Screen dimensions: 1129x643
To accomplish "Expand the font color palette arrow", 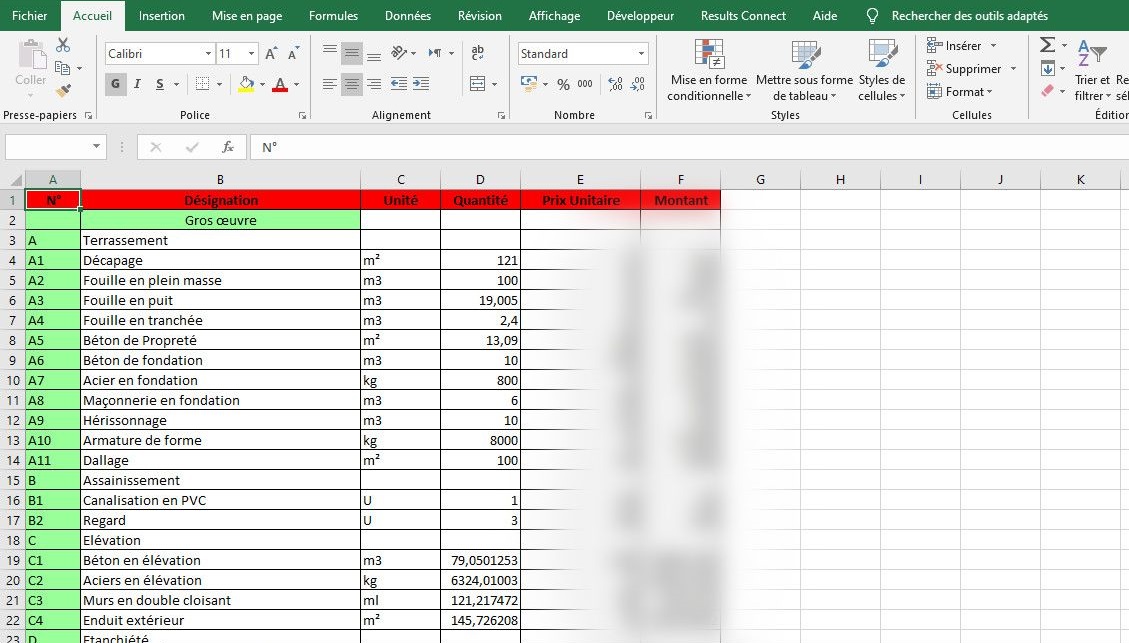I will coord(296,84).
